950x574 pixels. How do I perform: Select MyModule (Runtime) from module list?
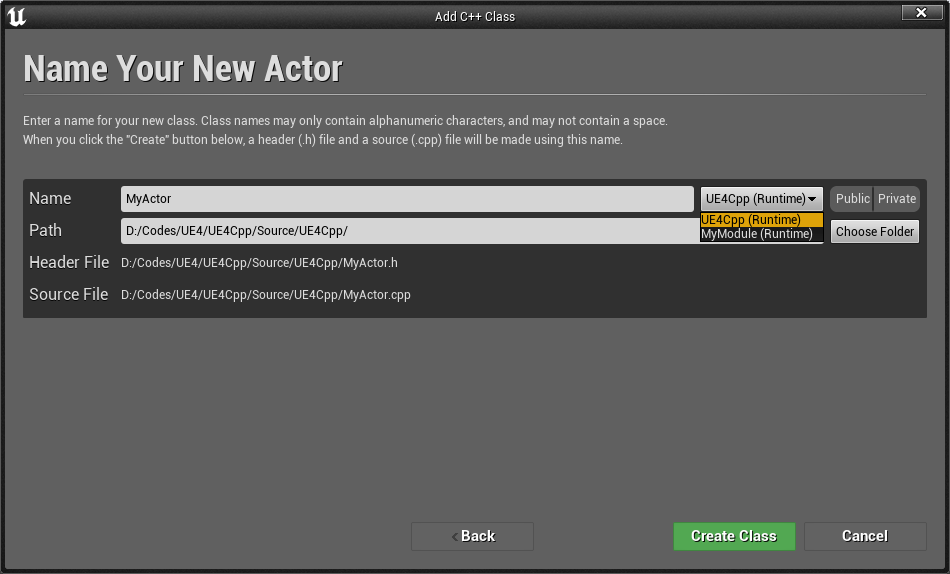(762, 234)
